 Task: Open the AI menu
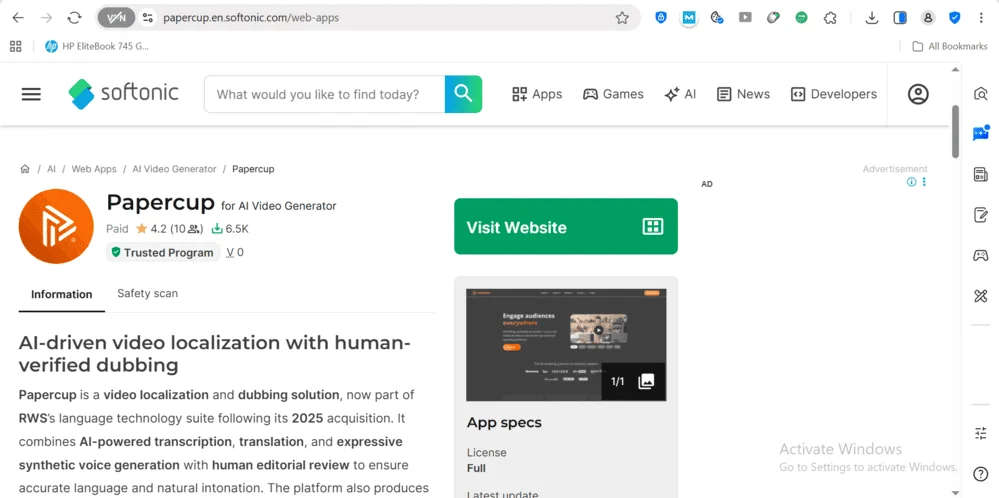tap(680, 94)
